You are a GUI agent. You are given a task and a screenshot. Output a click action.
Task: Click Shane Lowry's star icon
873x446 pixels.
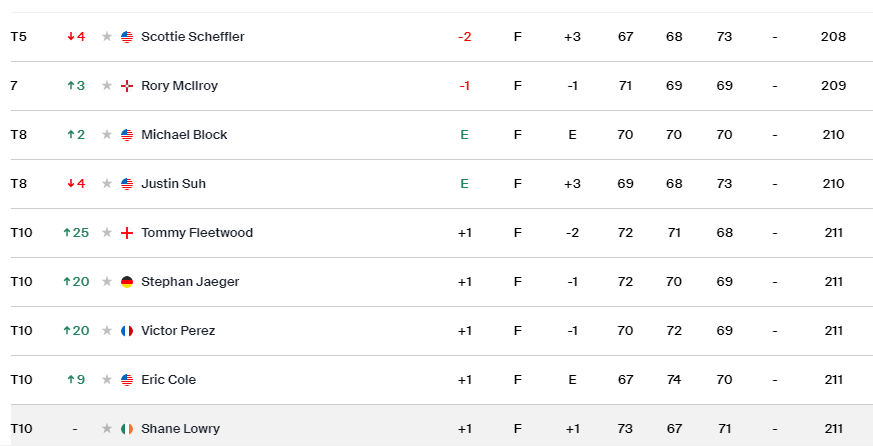point(107,429)
